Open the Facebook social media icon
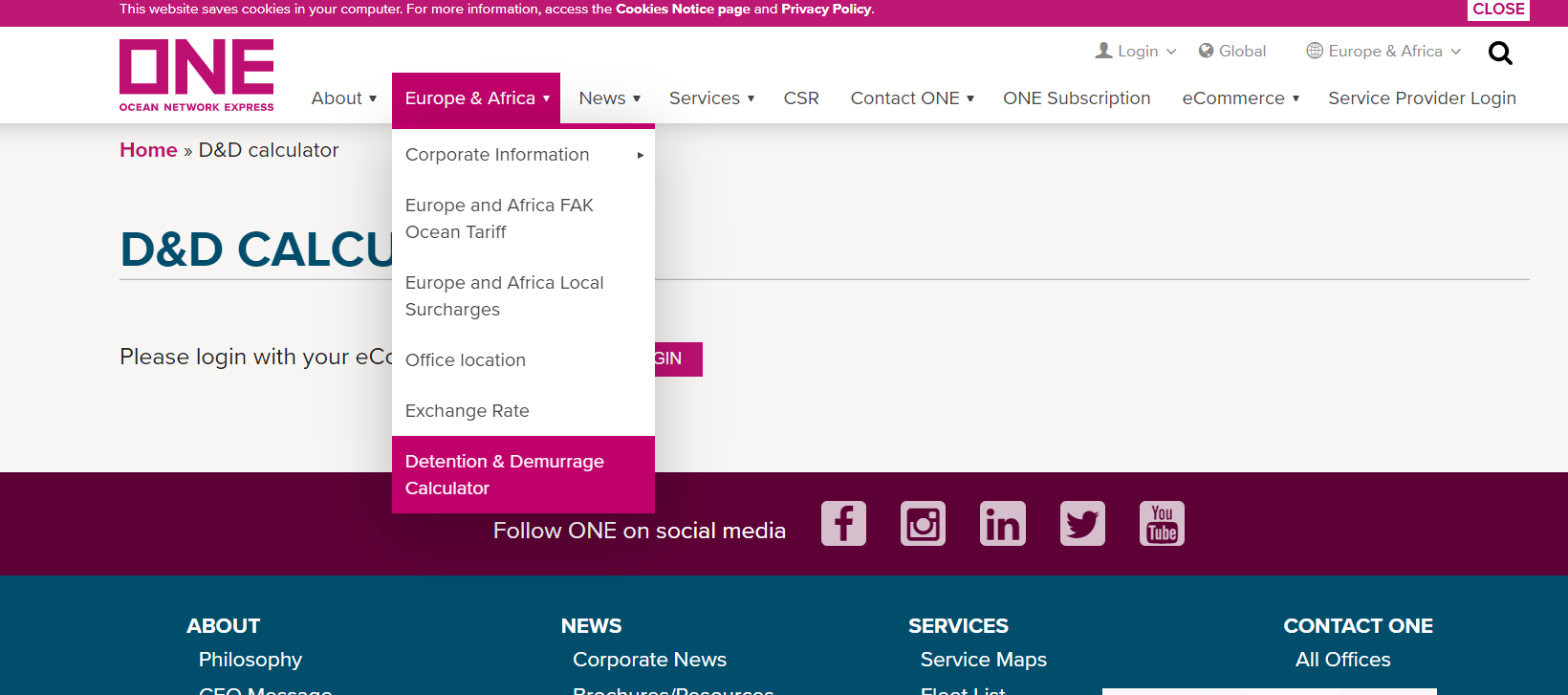This screenshot has height=695, width=1568. click(843, 524)
